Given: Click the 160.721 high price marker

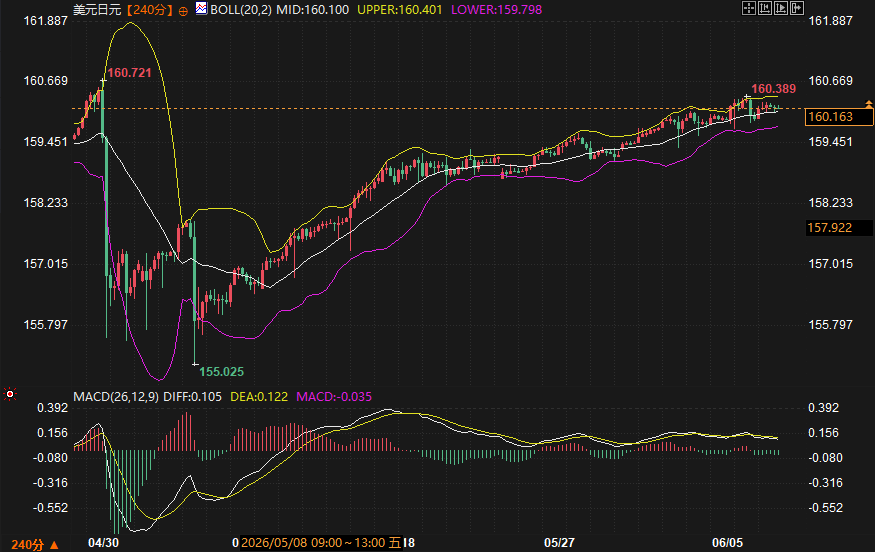Looking at the screenshot, I should [x=129, y=73].
